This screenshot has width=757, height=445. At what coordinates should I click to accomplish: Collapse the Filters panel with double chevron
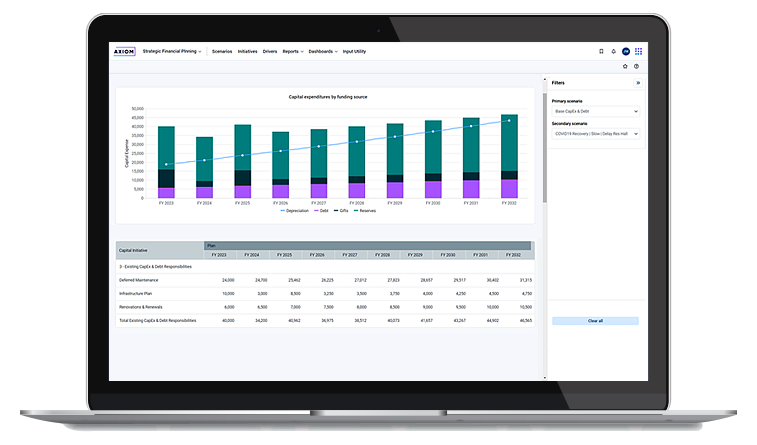(x=638, y=83)
